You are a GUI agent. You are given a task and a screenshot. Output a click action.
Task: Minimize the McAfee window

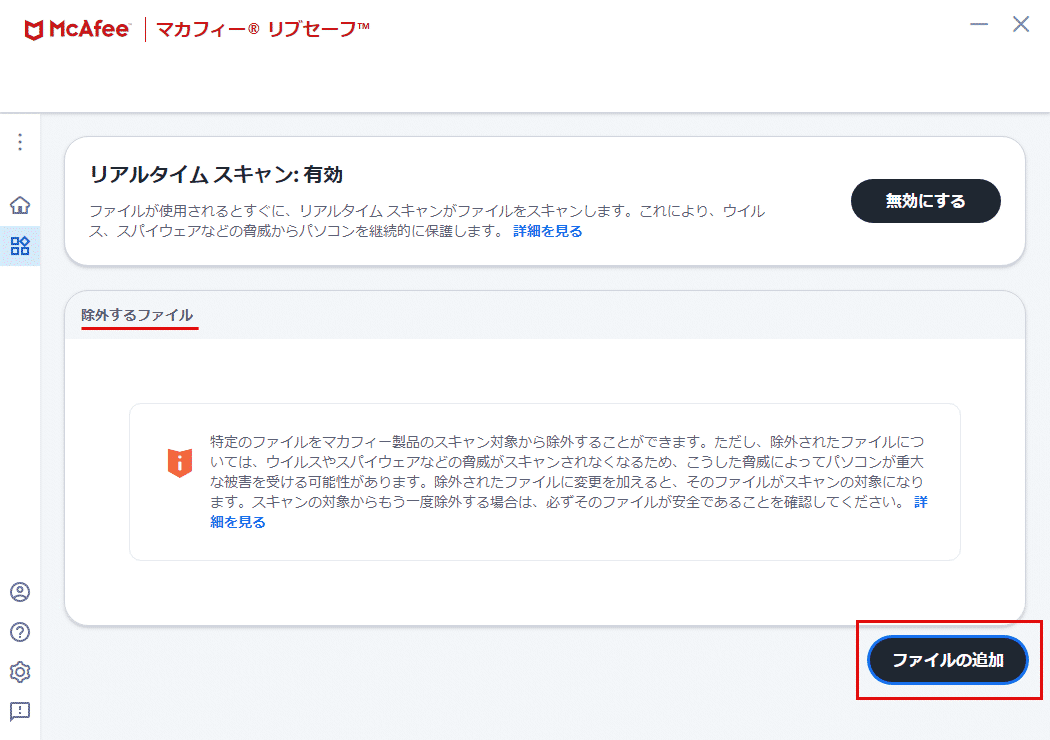[x=979, y=24]
